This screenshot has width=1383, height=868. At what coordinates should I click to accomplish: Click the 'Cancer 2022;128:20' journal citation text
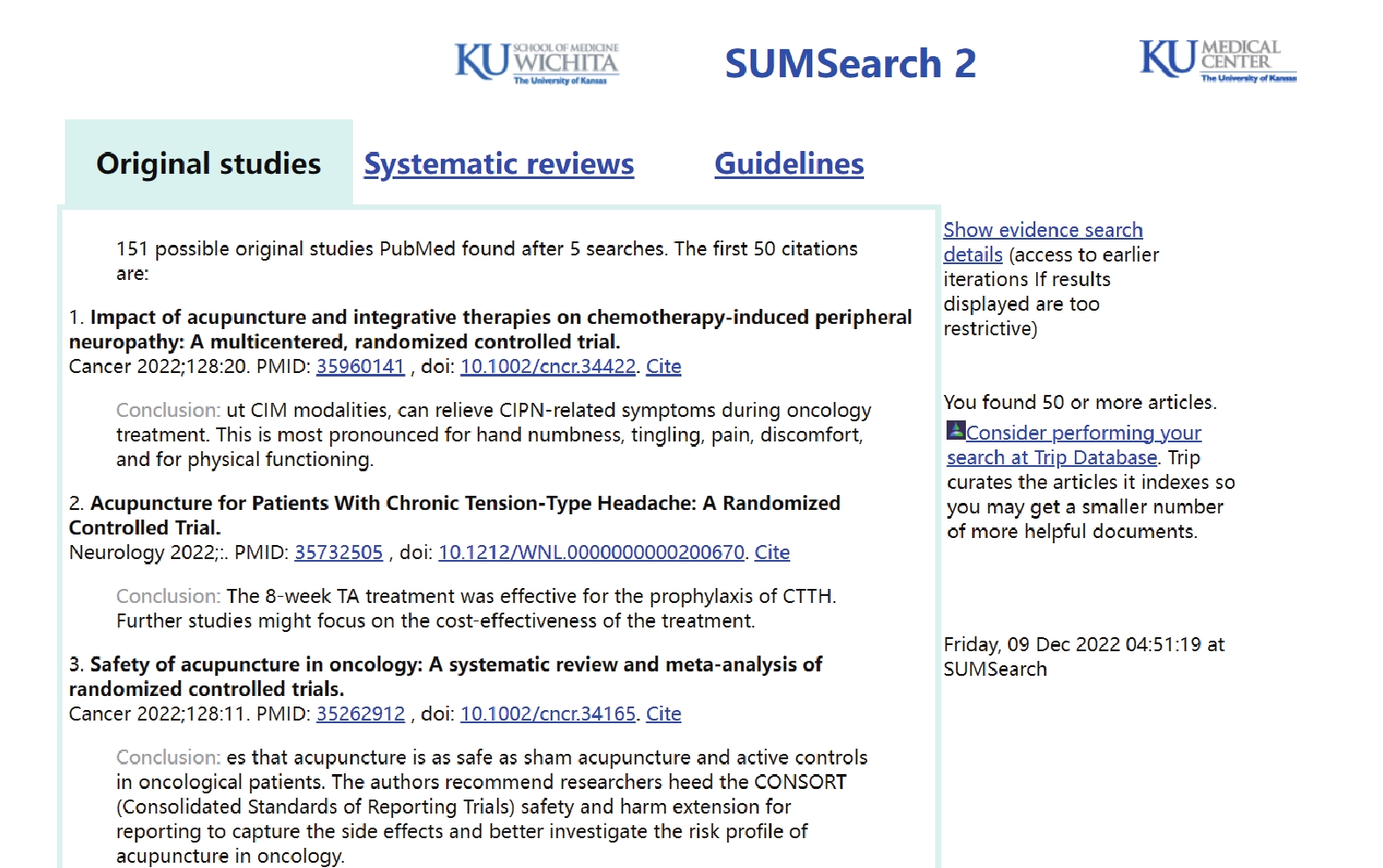coord(158,367)
